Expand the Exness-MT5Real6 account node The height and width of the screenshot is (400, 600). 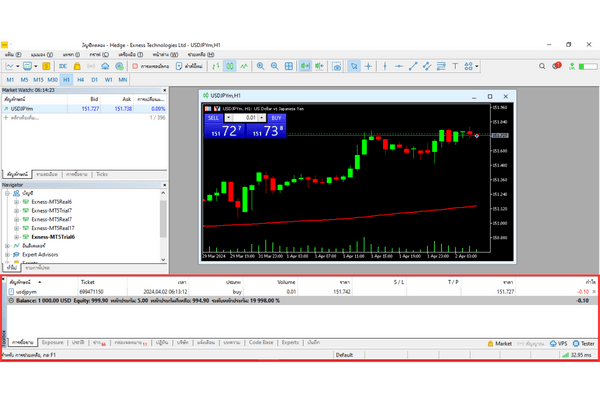click(x=17, y=202)
